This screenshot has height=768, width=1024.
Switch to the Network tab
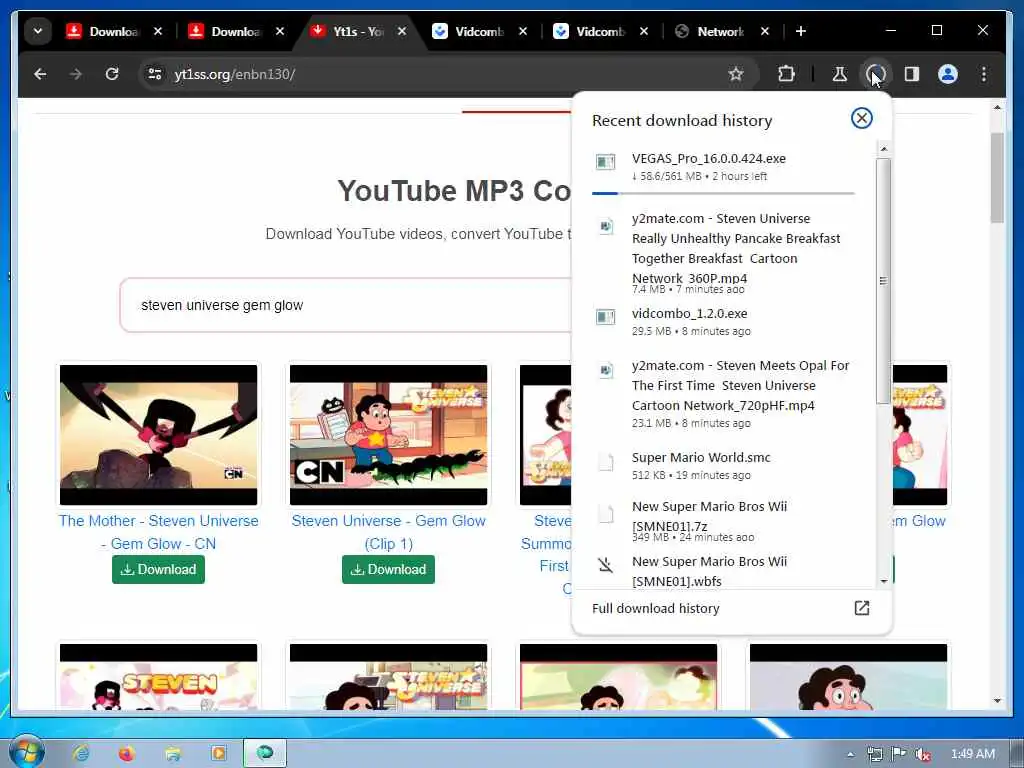pos(721,31)
